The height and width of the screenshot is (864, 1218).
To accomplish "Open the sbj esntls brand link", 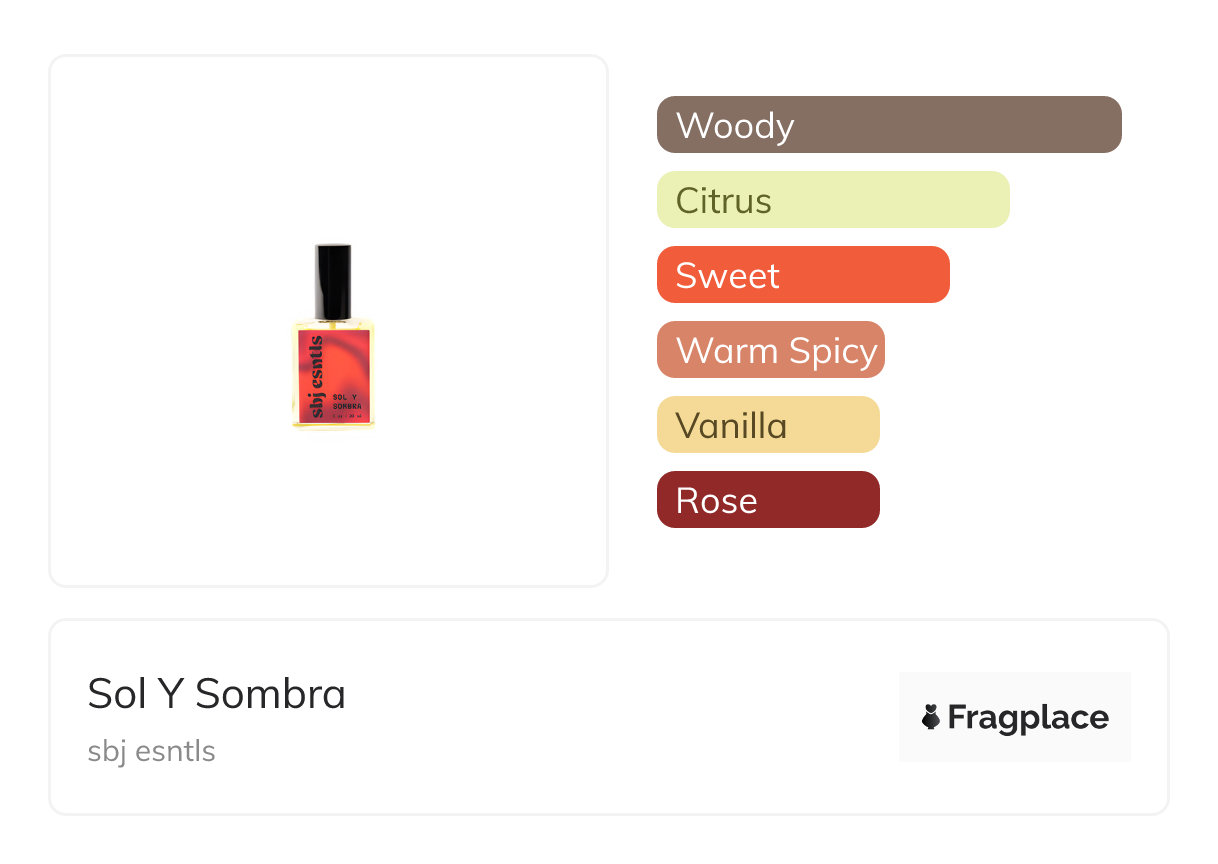I will (x=151, y=751).
